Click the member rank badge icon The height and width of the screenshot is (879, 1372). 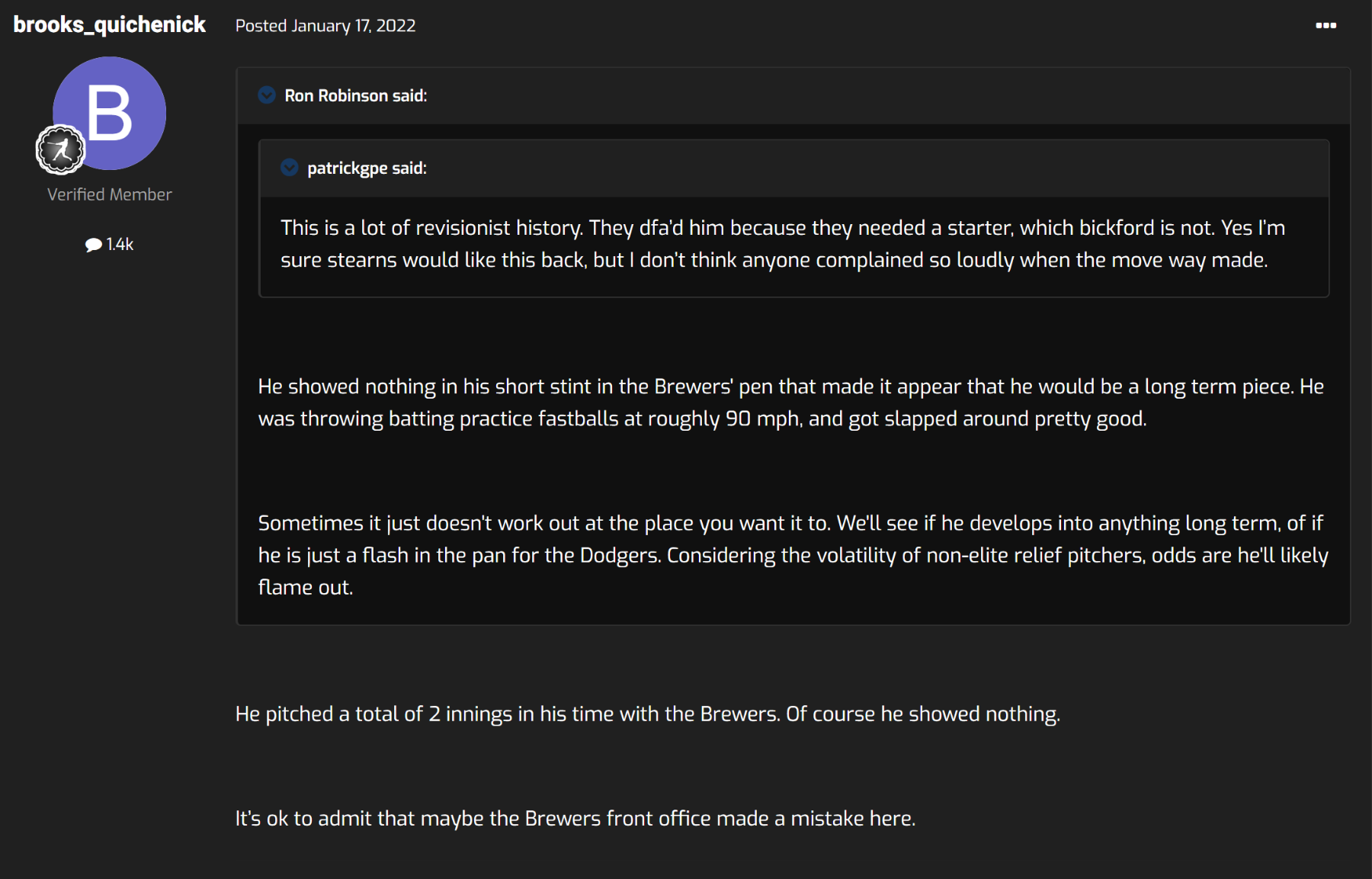(x=60, y=149)
